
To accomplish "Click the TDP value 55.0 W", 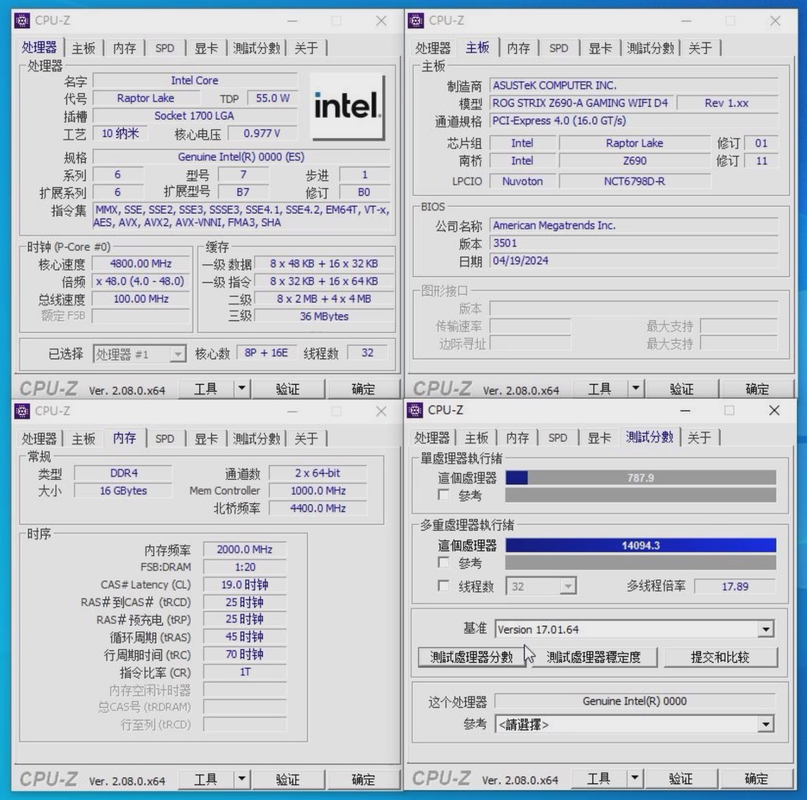I will [x=272, y=98].
